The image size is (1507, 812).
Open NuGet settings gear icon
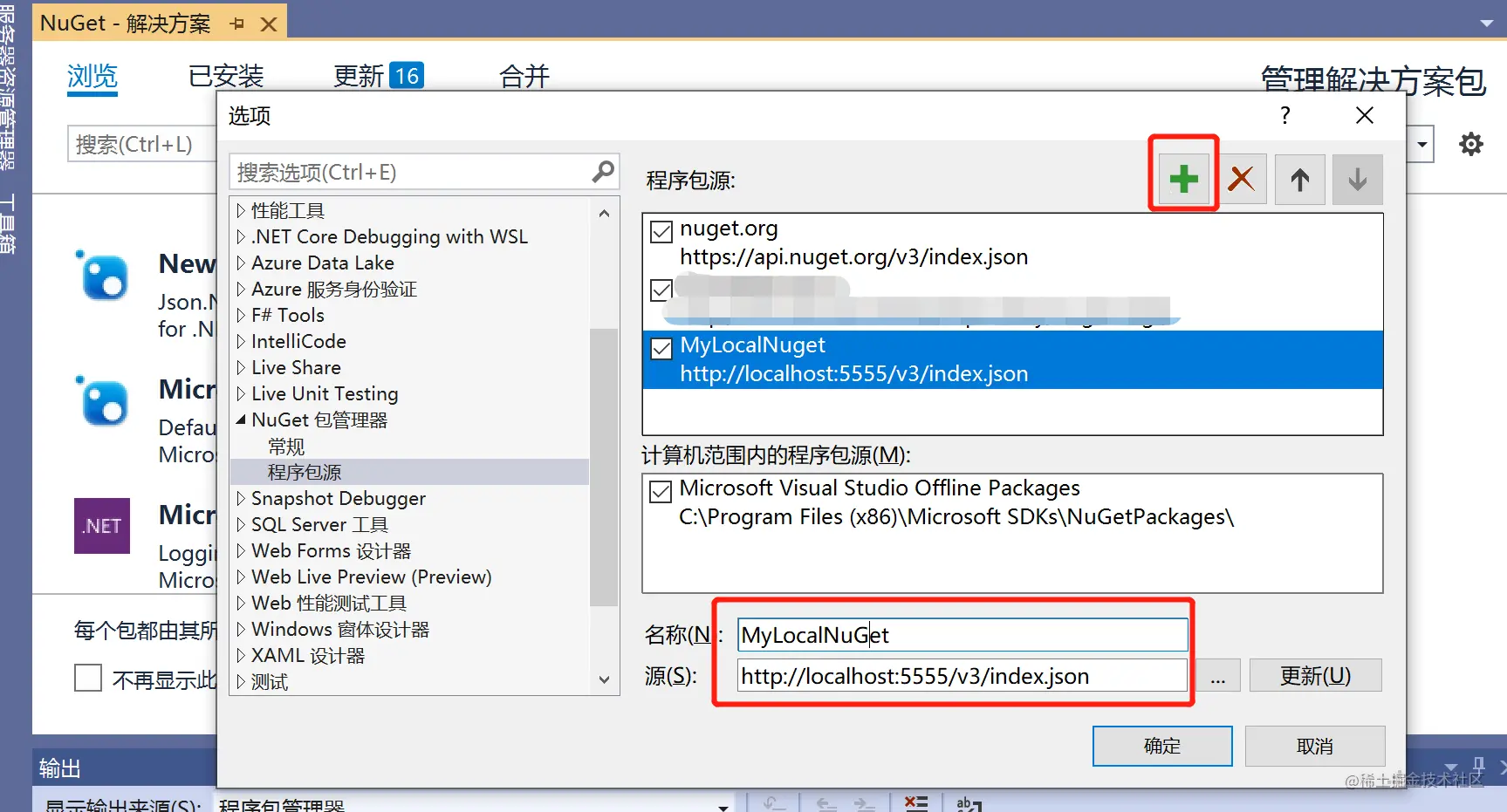point(1471,144)
